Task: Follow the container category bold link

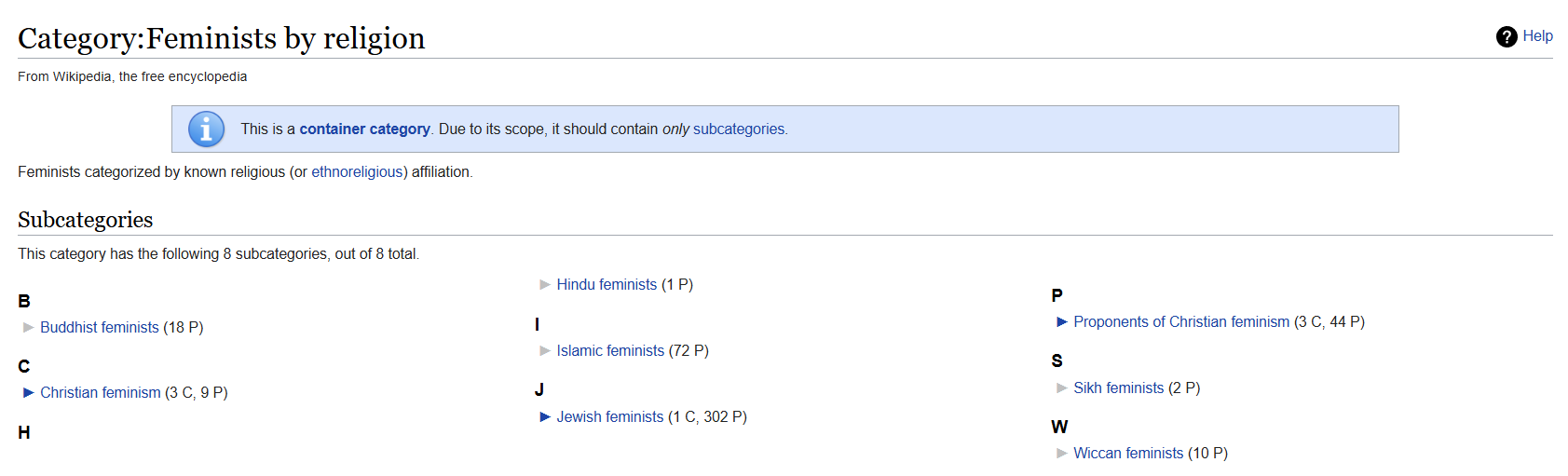Action: tap(364, 129)
